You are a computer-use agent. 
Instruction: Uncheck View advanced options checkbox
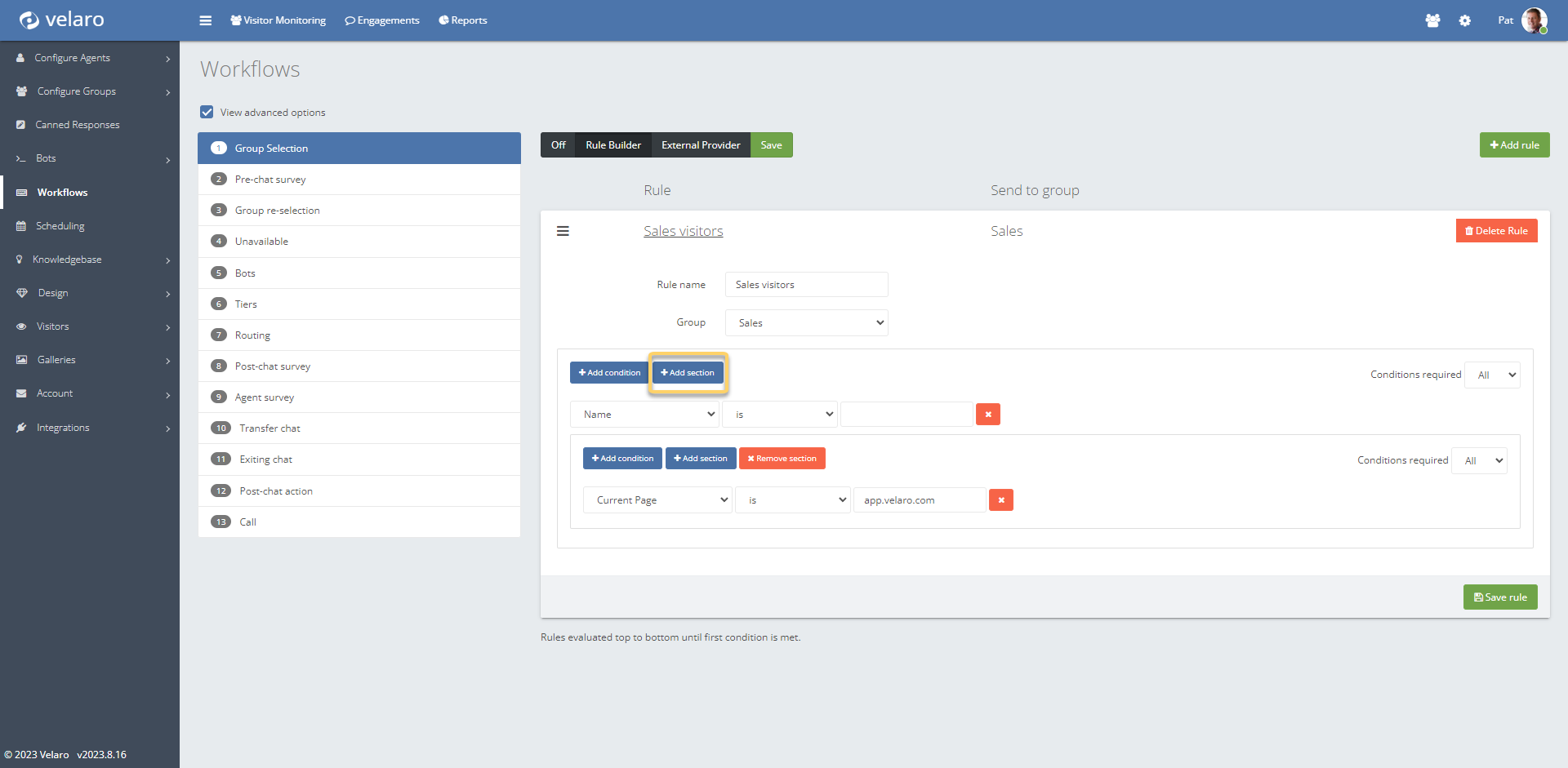coord(207,112)
